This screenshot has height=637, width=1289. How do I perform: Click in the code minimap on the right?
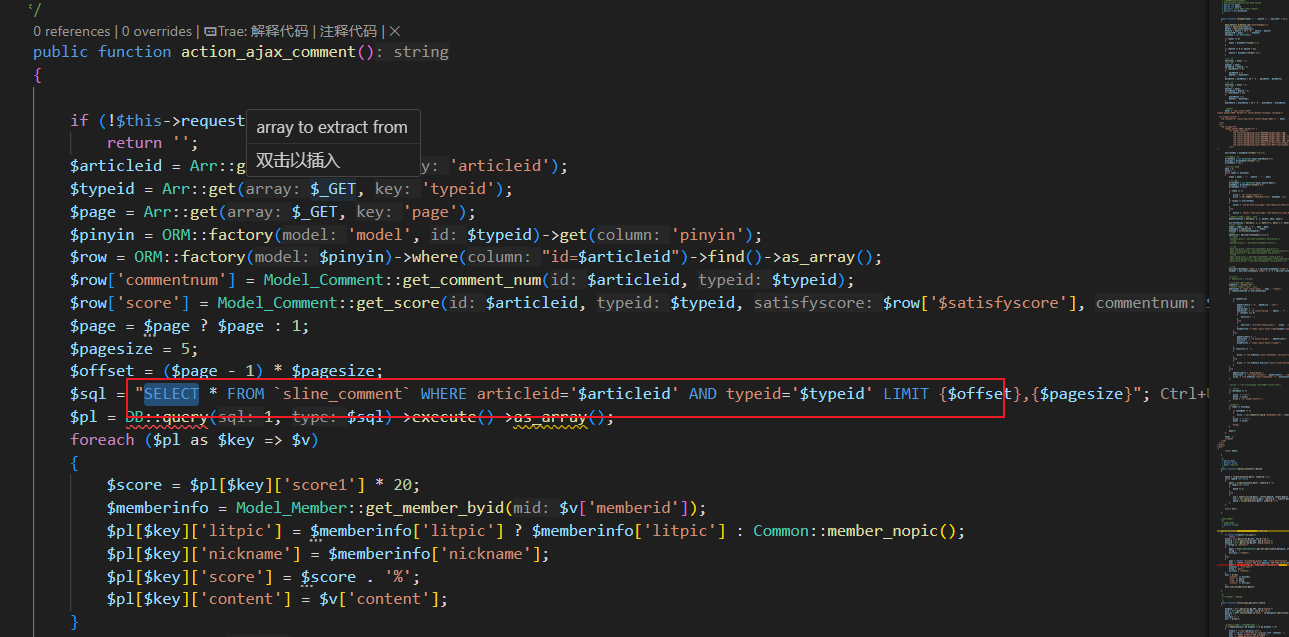(1245, 300)
